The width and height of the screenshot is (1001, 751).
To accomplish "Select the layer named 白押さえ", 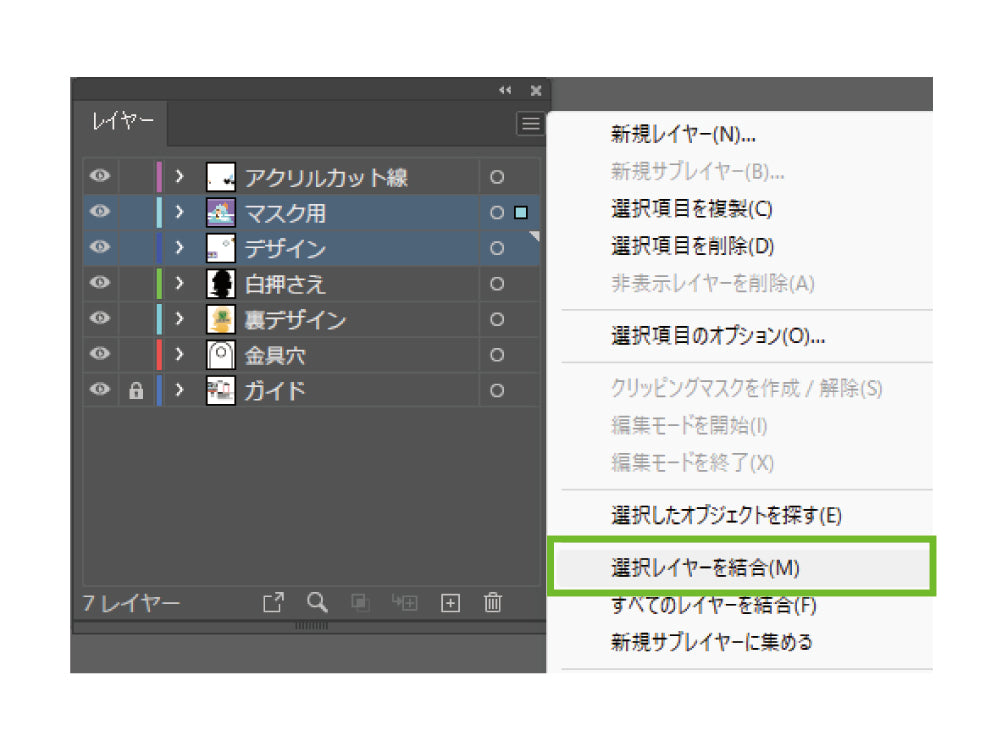I will (x=285, y=284).
